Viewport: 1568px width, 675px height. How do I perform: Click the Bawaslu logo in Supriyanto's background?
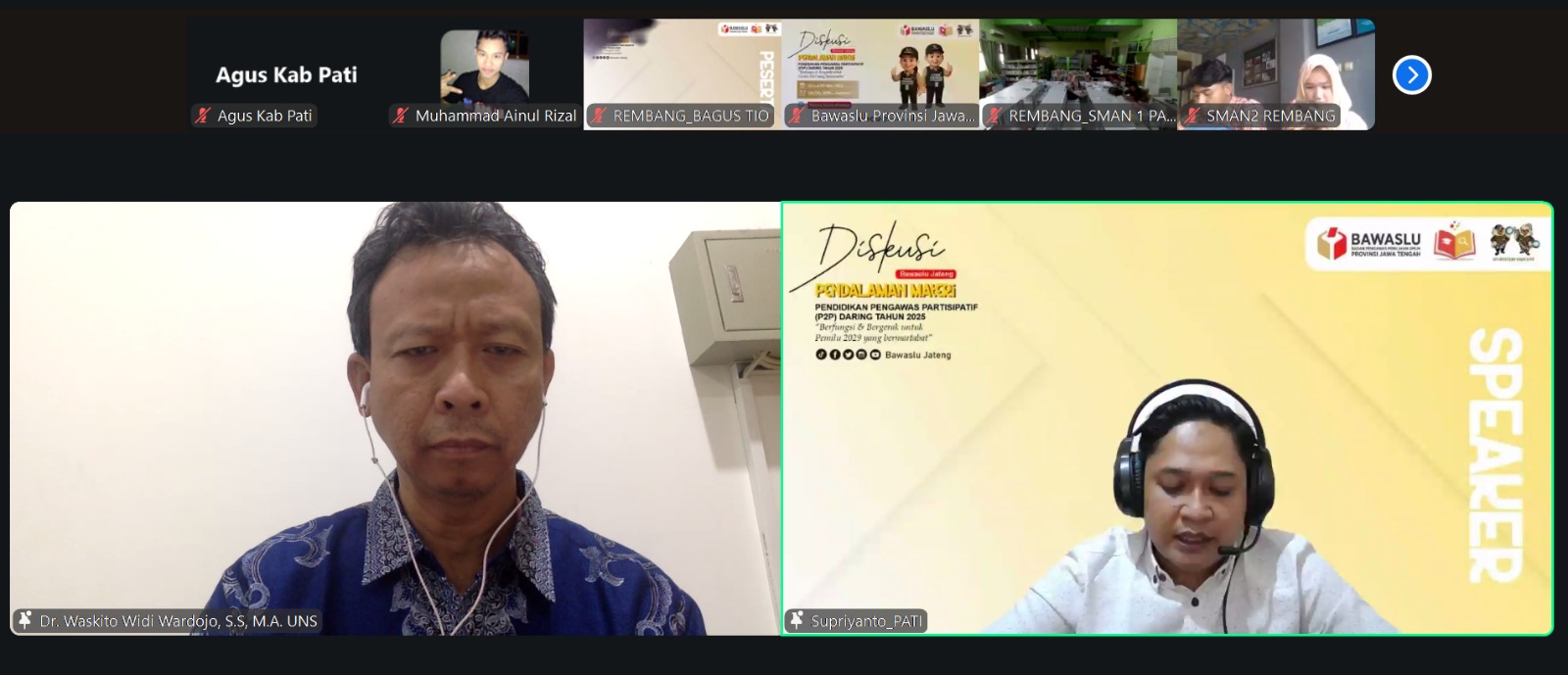click(x=1368, y=244)
